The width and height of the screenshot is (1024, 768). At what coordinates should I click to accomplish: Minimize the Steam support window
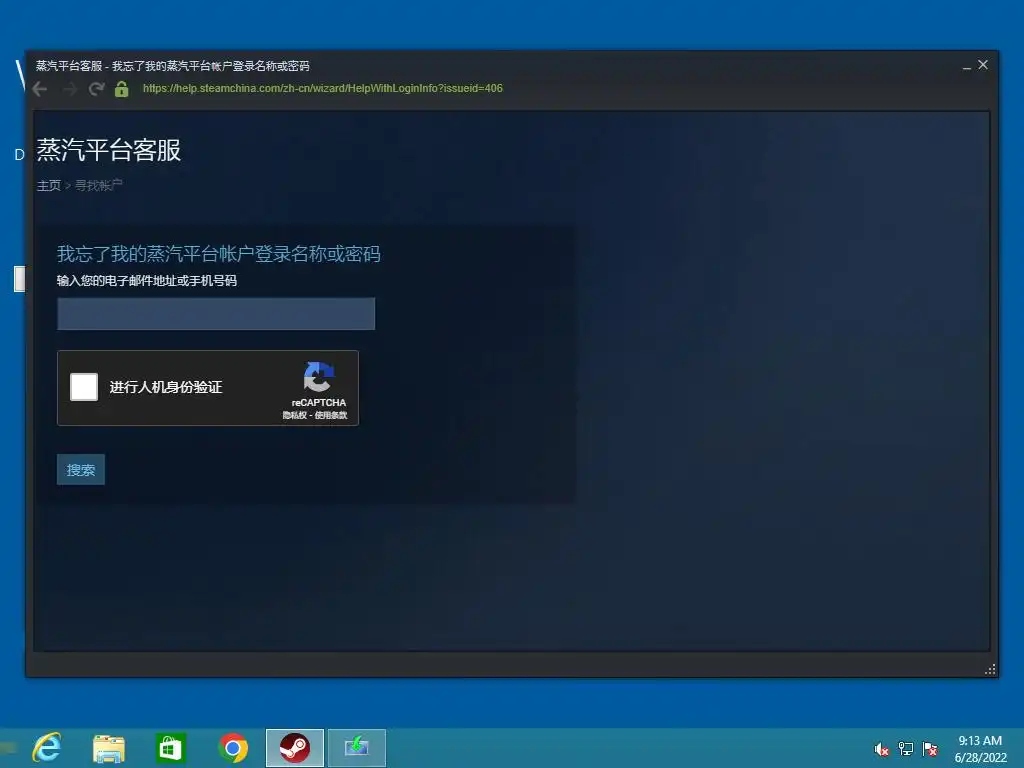967,65
